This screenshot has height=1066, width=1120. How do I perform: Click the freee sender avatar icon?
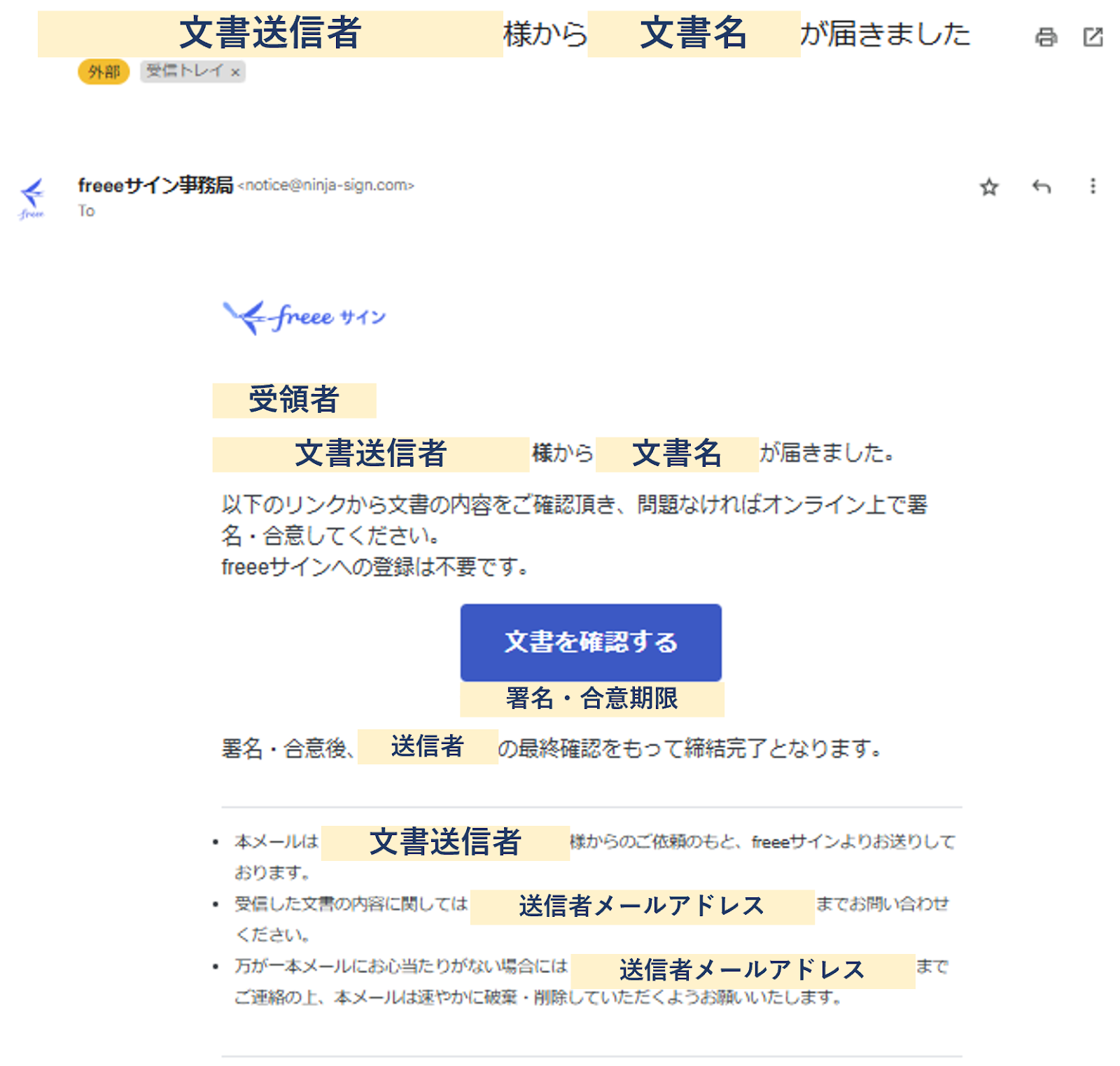pos(32,198)
